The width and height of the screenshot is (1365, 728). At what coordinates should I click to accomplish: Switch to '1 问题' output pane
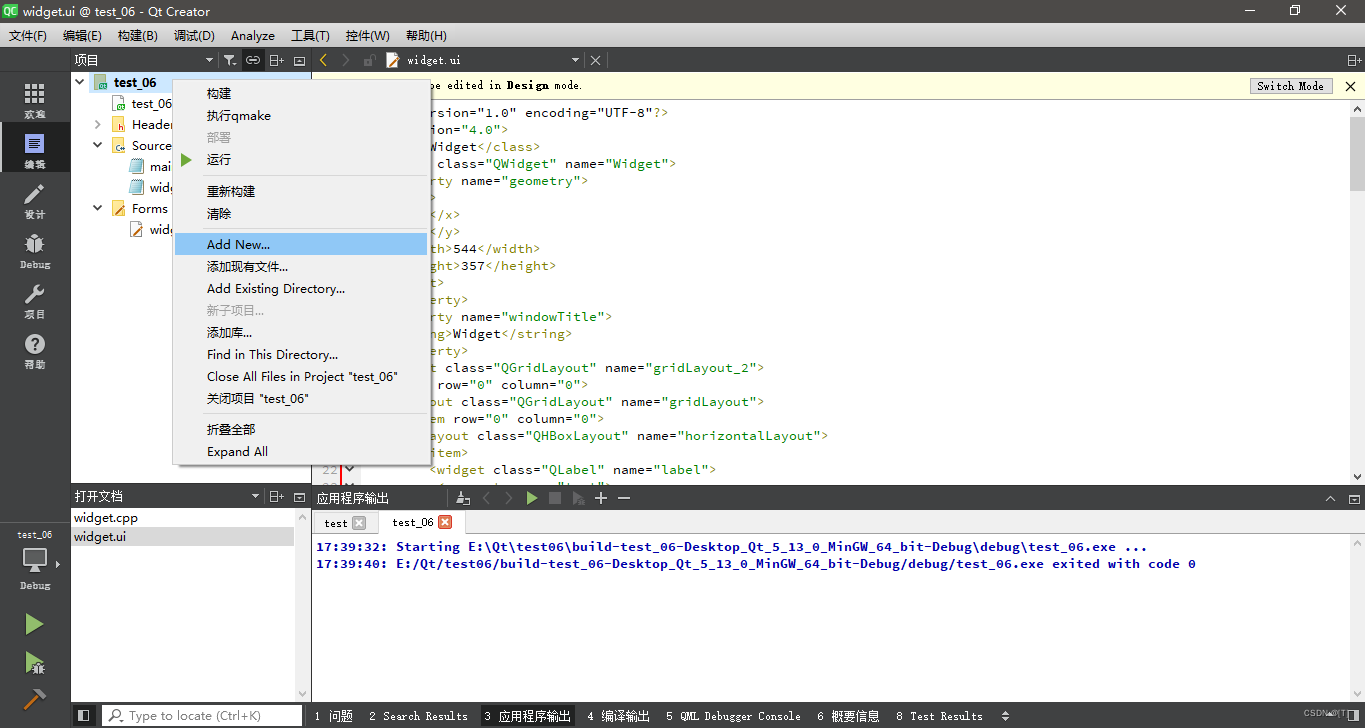coord(334,716)
